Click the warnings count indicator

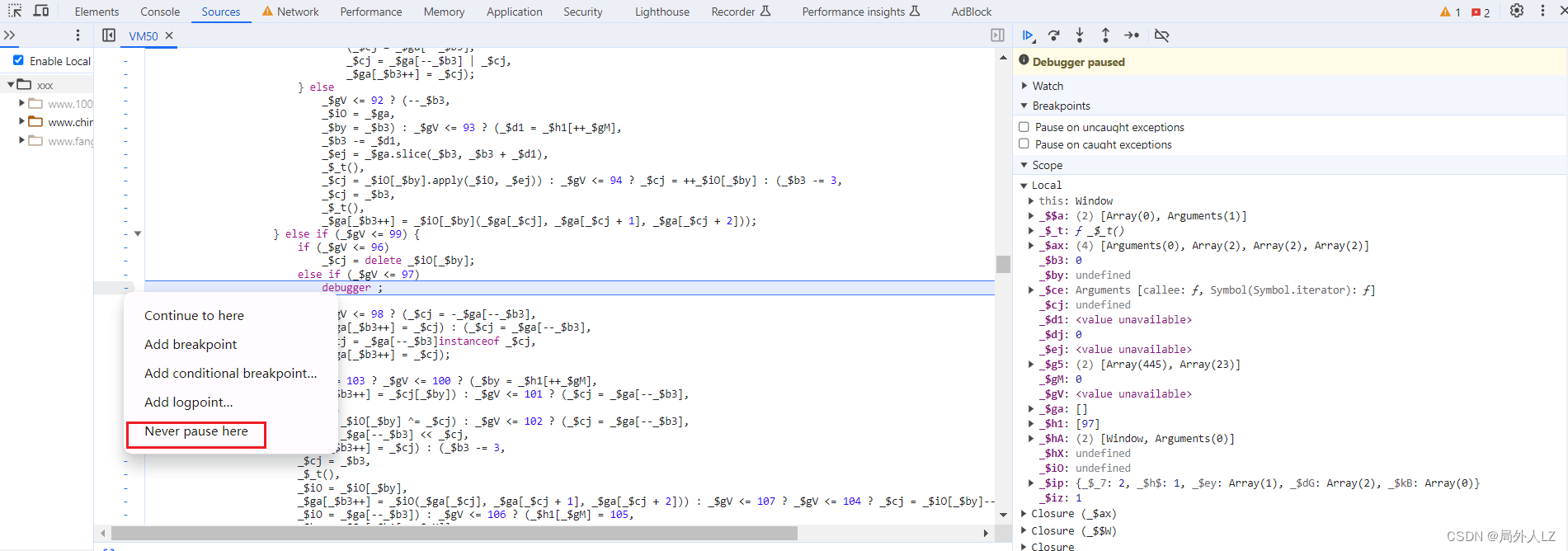pos(1451,12)
